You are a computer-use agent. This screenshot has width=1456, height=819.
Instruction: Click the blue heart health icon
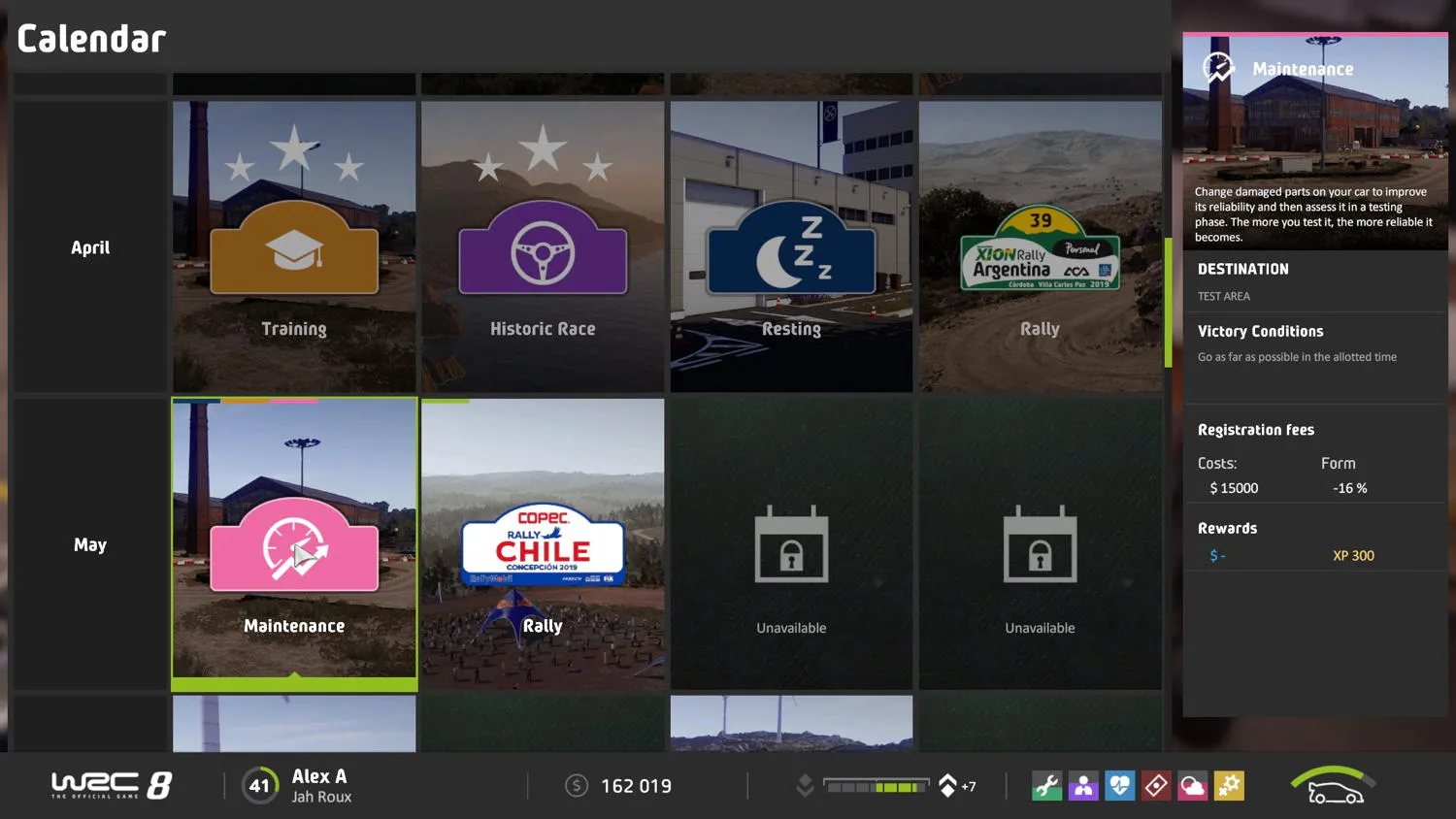tap(1119, 786)
